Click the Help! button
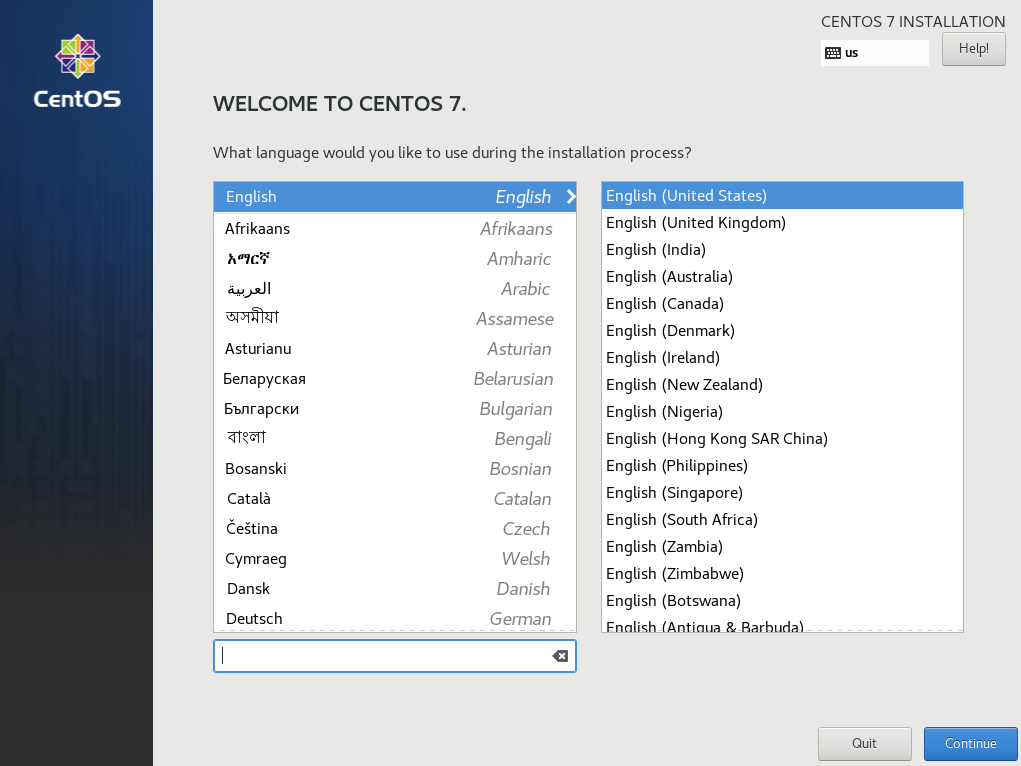 pos(972,48)
